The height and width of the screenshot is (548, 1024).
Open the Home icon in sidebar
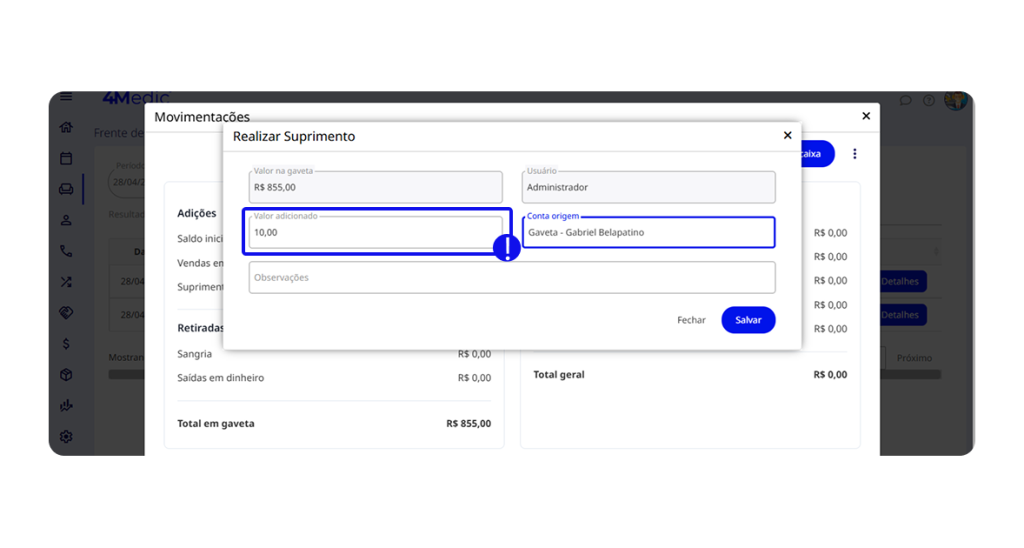(66, 127)
